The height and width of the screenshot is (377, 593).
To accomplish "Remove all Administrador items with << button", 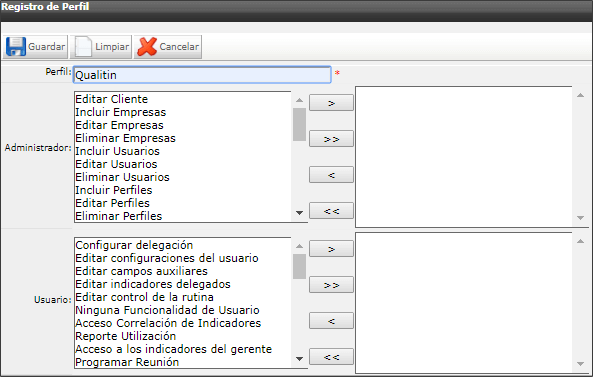I will [331, 211].
